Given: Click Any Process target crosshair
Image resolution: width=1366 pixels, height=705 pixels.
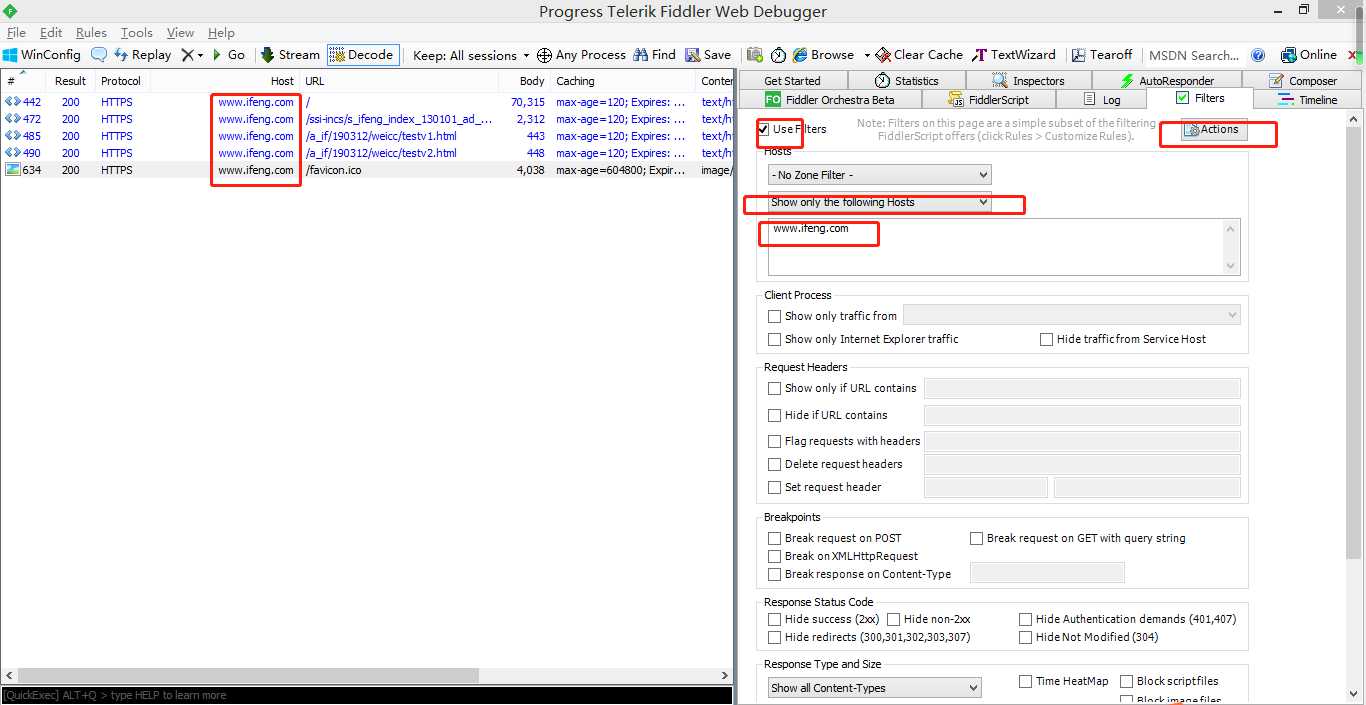Looking at the screenshot, I should tap(581, 55).
